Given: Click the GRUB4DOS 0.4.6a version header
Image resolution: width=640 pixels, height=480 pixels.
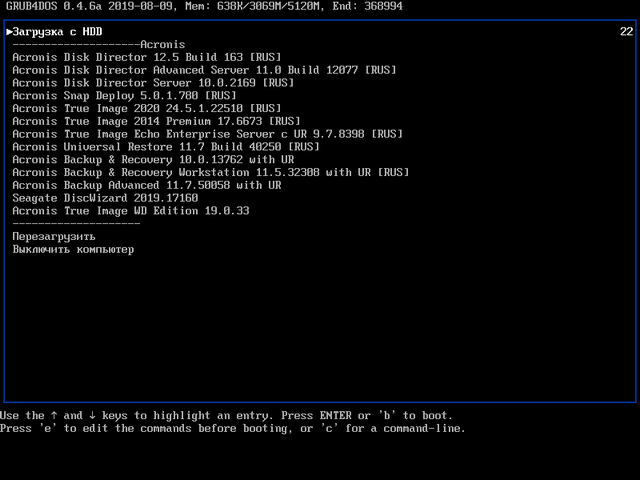Looking at the screenshot, I should point(204,6).
